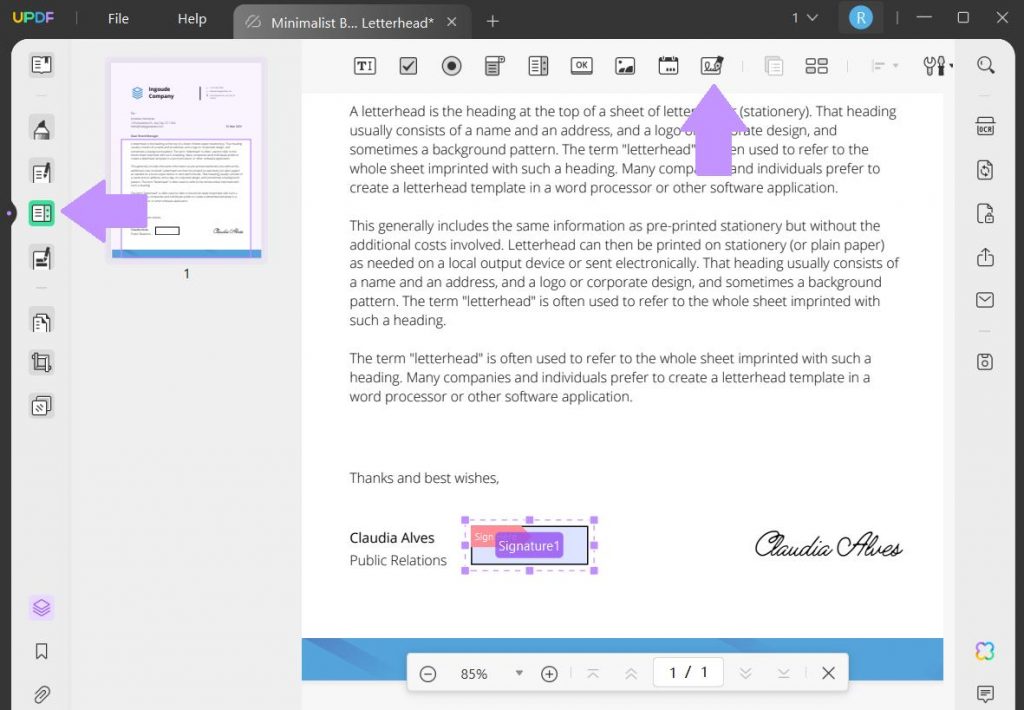Insert an Image form field

pyautogui.click(x=625, y=65)
